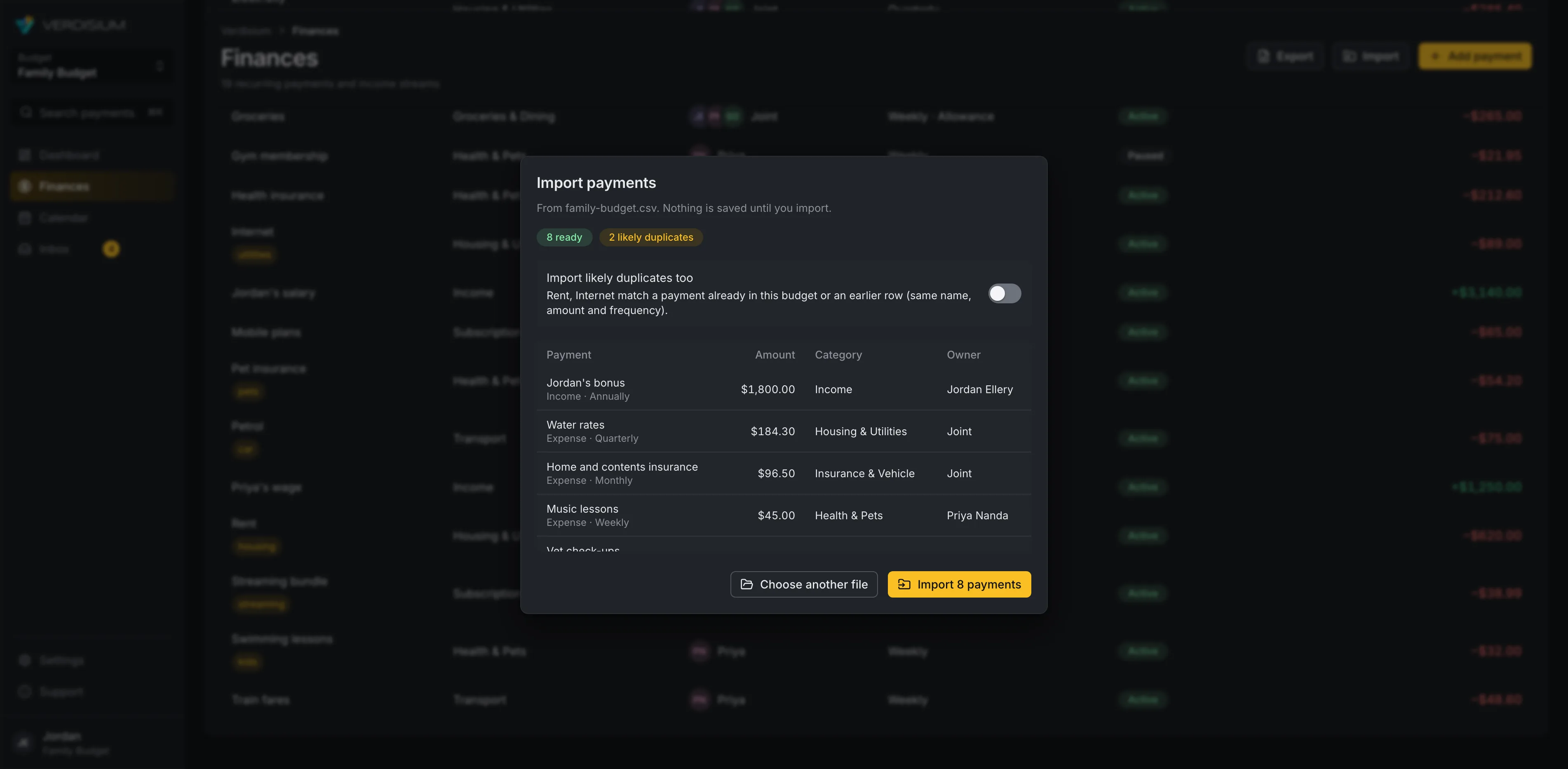Select the Jordan's bonus row
The image size is (1568, 769).
click(784, 389)
